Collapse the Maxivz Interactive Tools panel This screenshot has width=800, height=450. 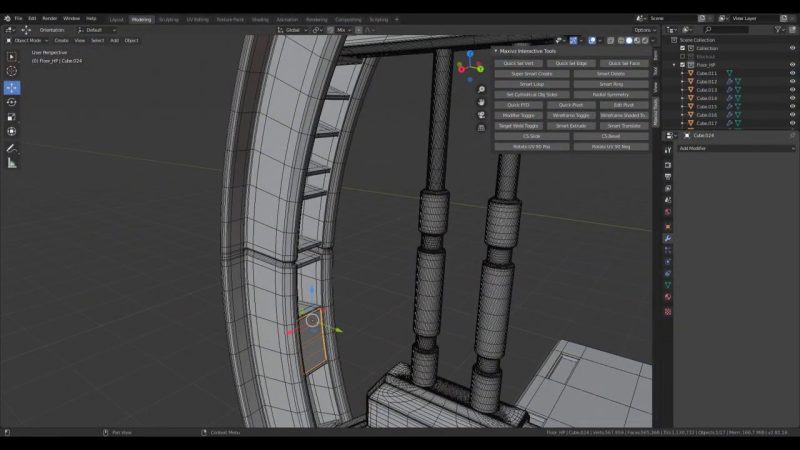496,51
